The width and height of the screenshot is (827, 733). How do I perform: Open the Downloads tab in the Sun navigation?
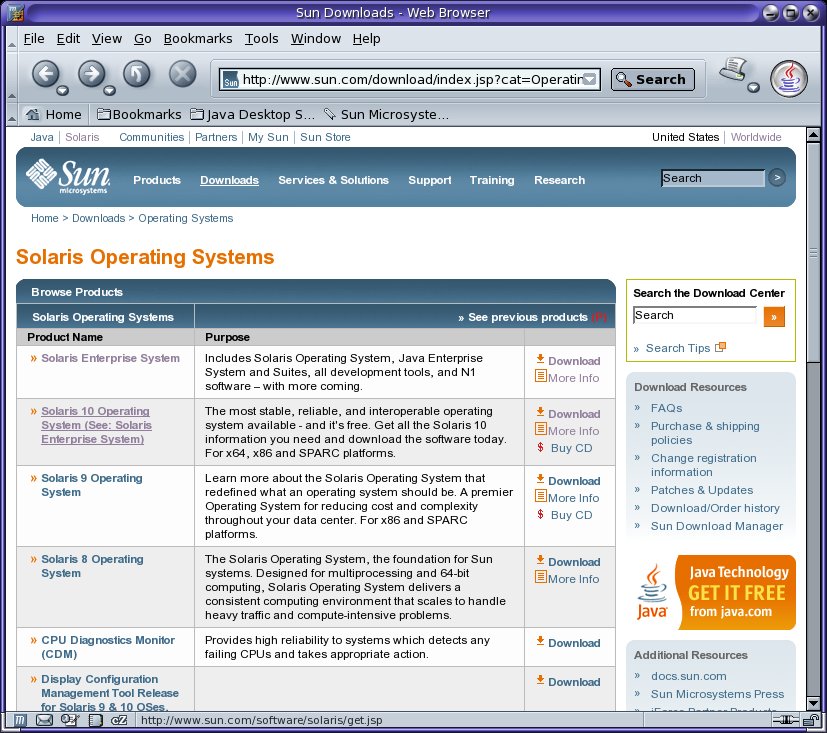tap(229, 180)
